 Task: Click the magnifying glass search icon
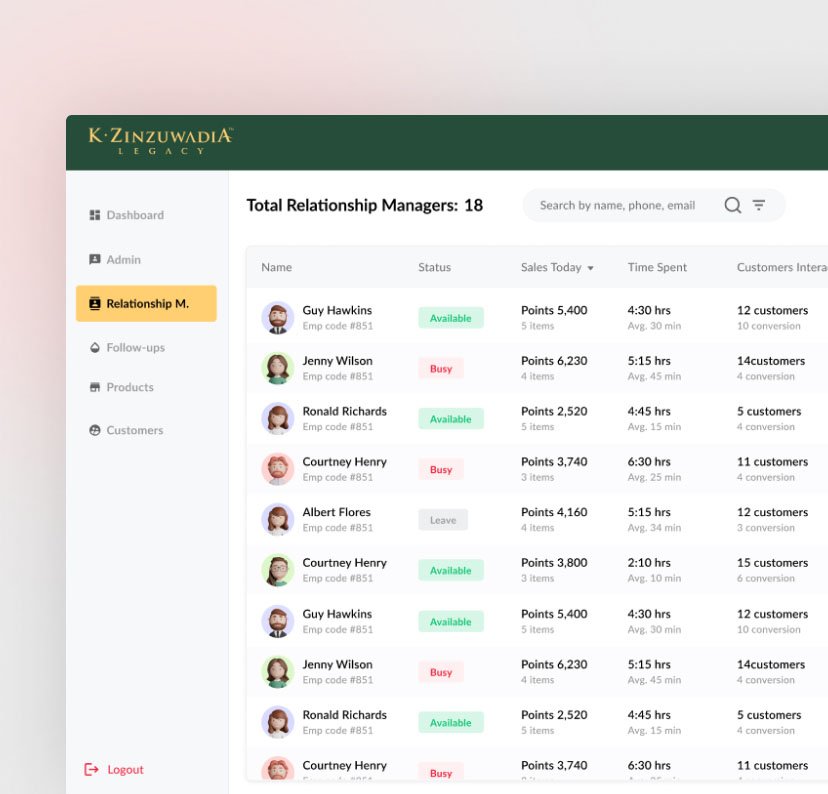pos(733,205)
